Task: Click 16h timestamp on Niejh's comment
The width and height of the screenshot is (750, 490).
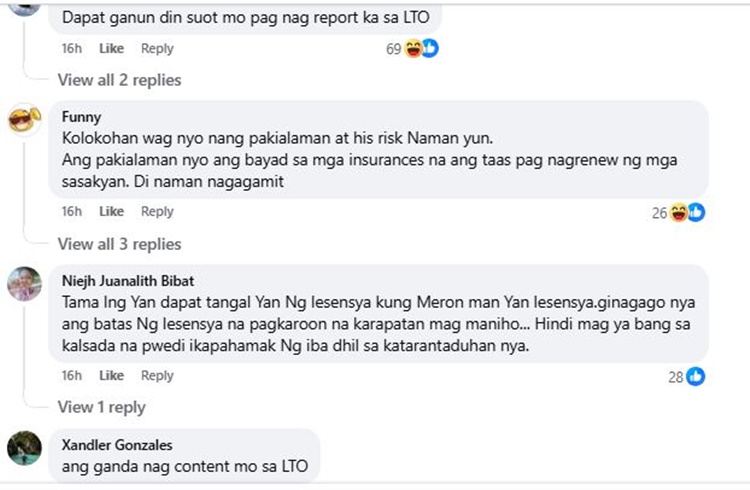Action: click(x=71, y=375)
